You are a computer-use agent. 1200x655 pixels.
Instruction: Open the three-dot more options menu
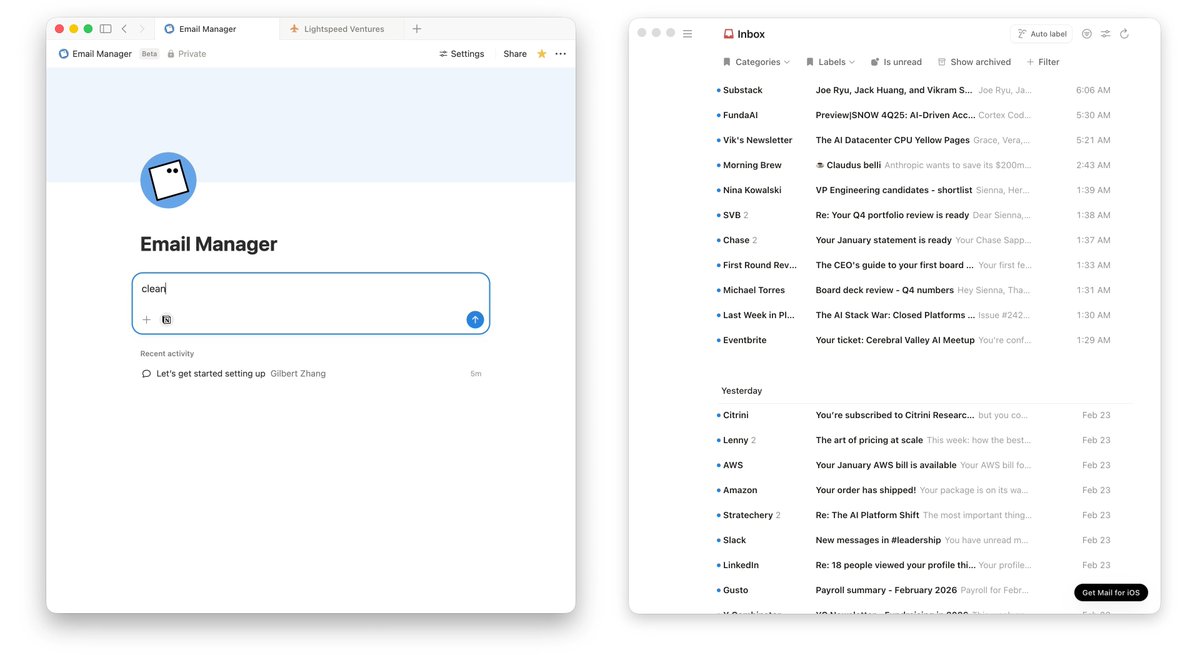(560, 54)
